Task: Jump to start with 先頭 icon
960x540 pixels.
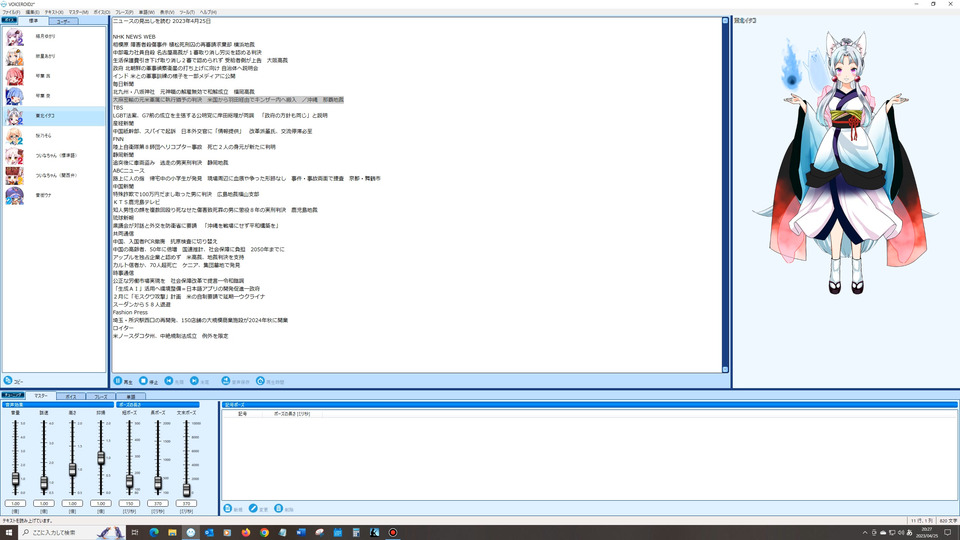Action: [168, 381]
